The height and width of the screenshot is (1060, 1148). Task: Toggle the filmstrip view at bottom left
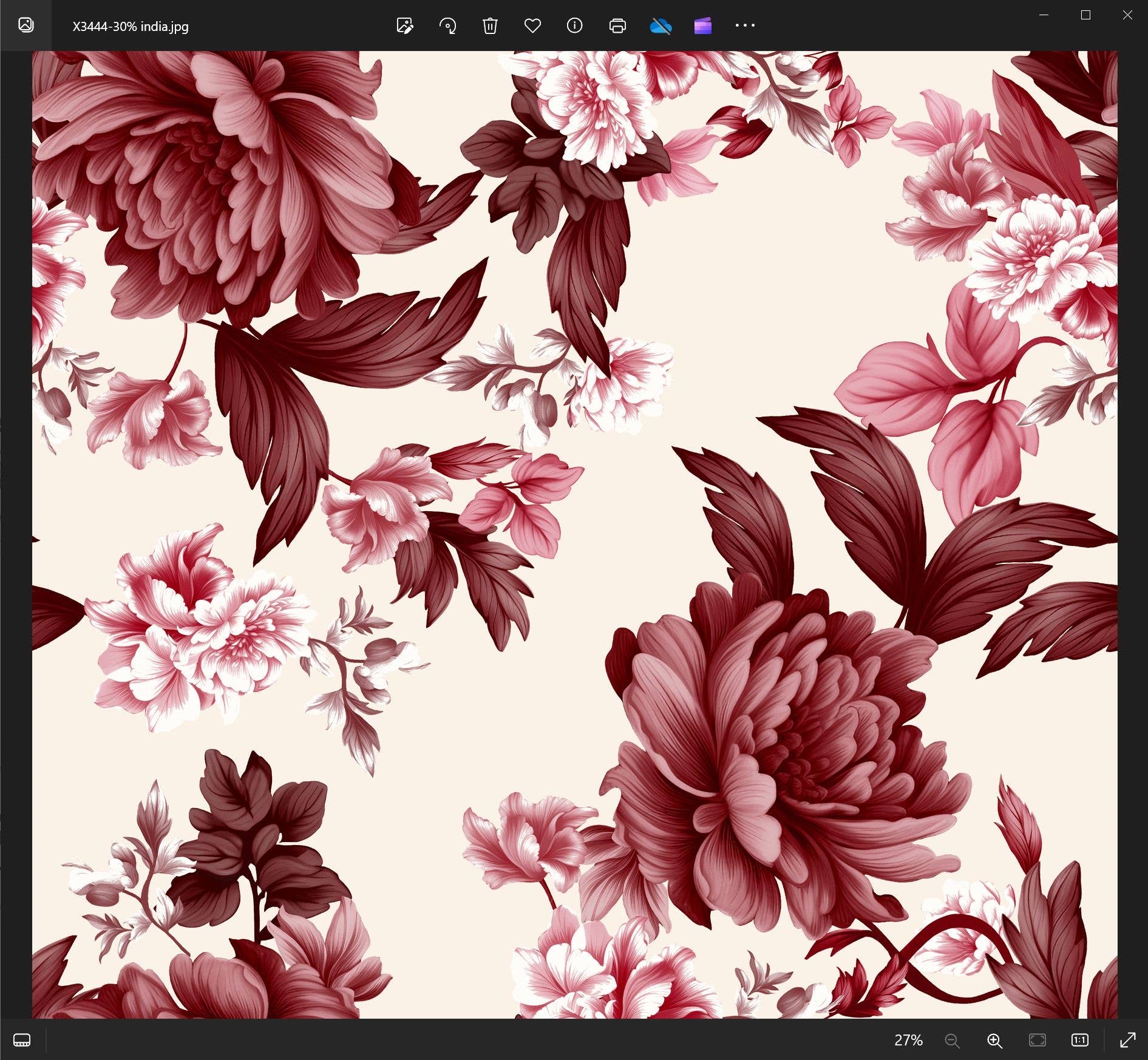coord(22,1040)
